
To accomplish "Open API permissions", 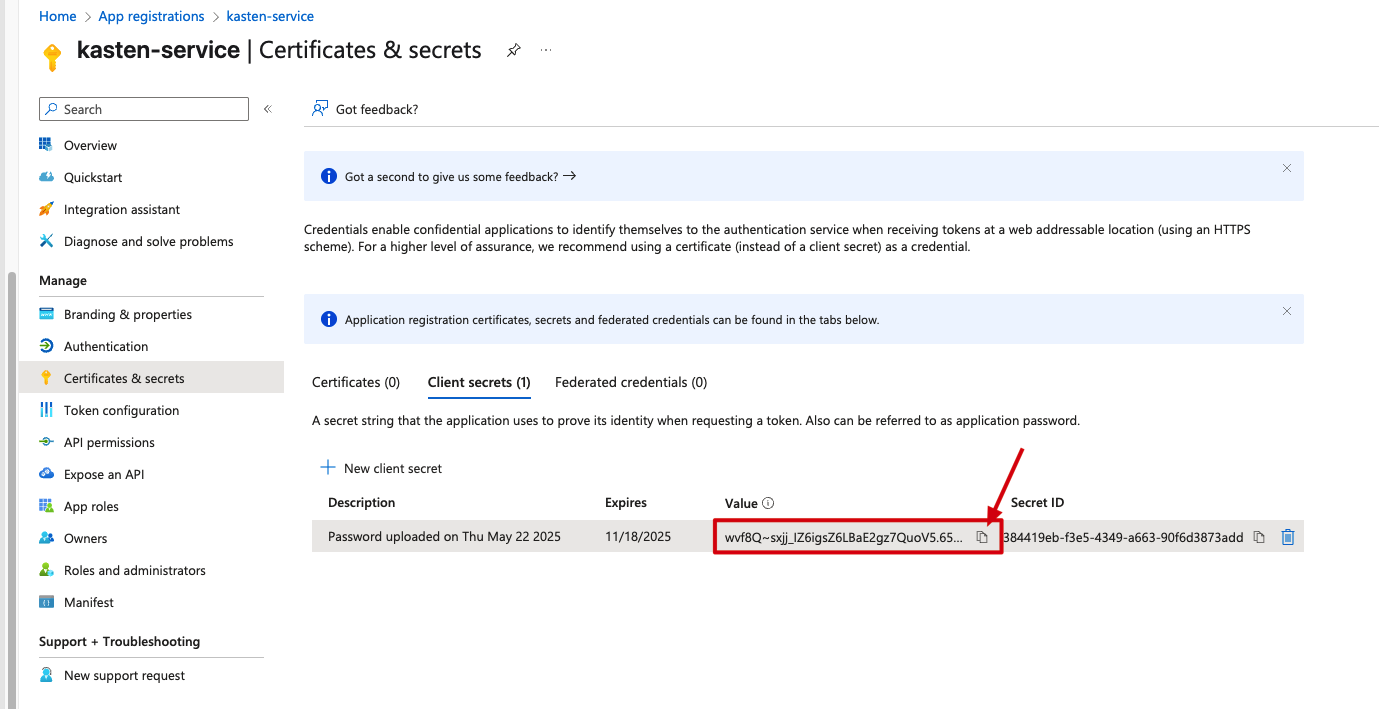I will click(x=109, y=442).
